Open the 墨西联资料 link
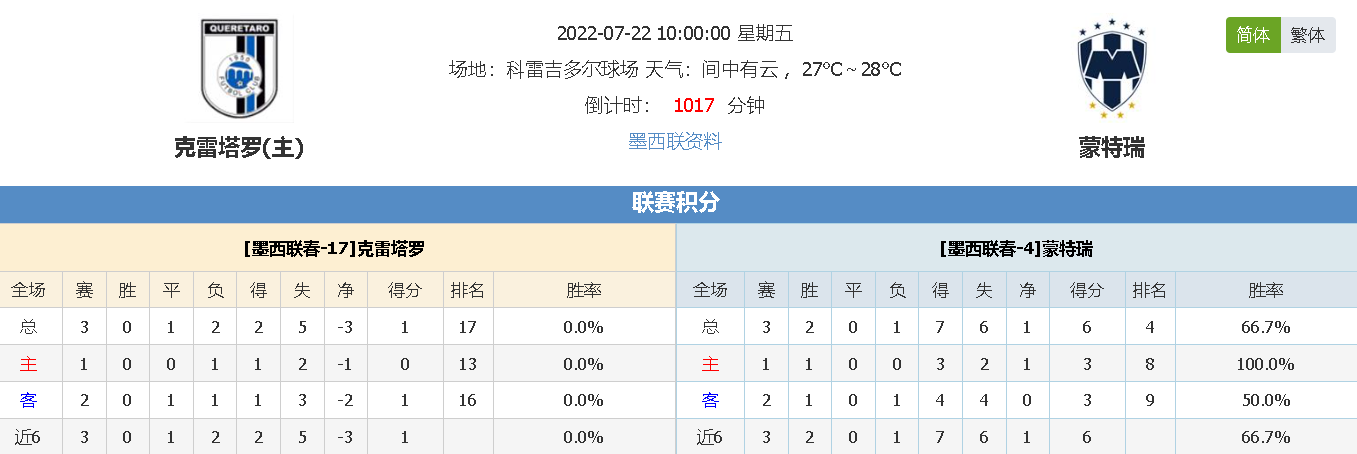1357x454 pixels. pos(675,141)
